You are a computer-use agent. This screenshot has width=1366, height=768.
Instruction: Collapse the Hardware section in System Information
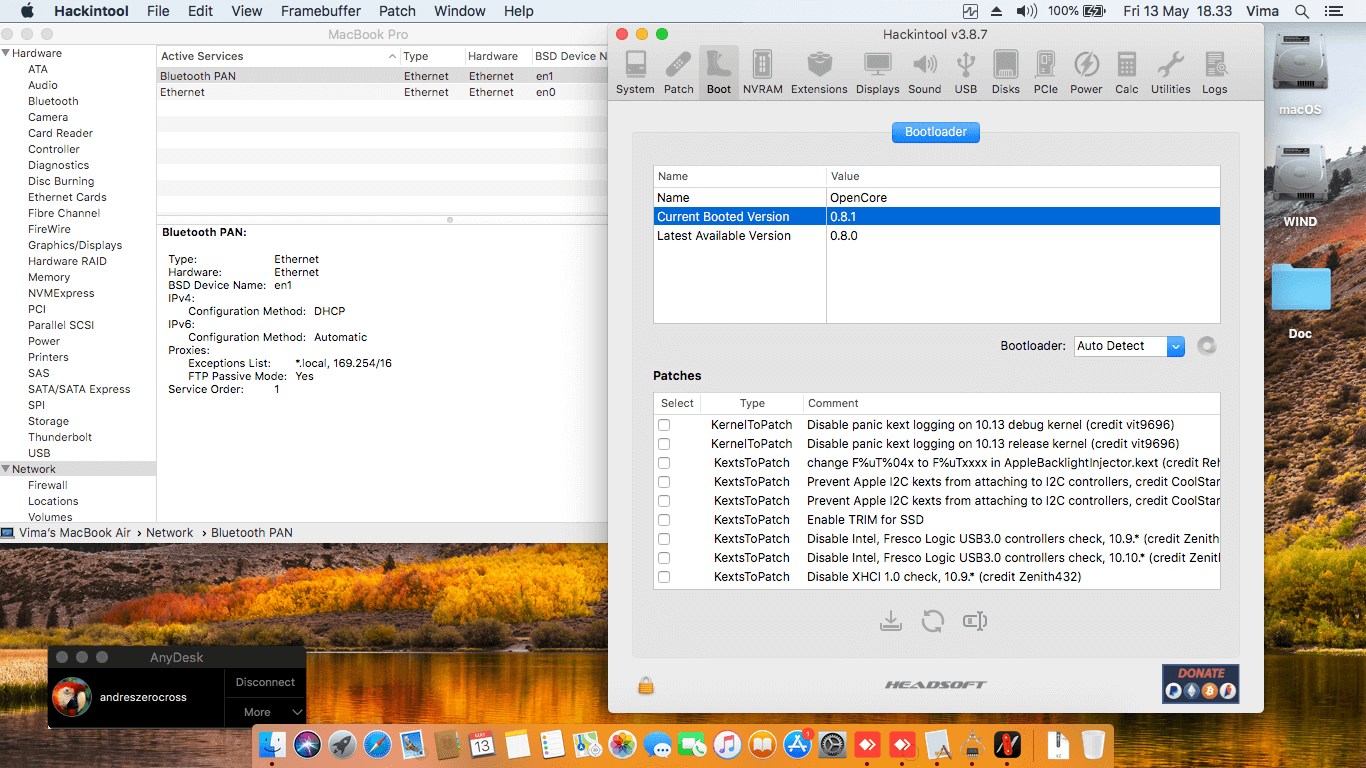pos(6,53)
